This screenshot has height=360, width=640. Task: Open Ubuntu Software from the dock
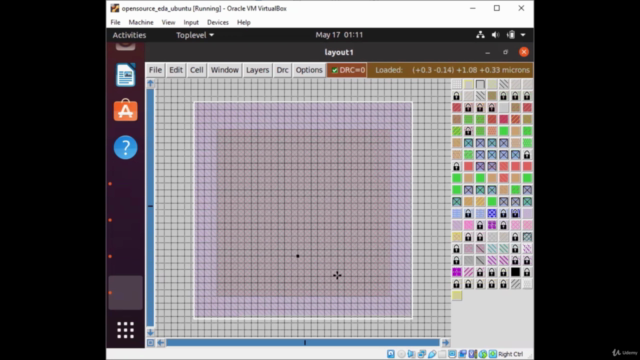point(125,110)
